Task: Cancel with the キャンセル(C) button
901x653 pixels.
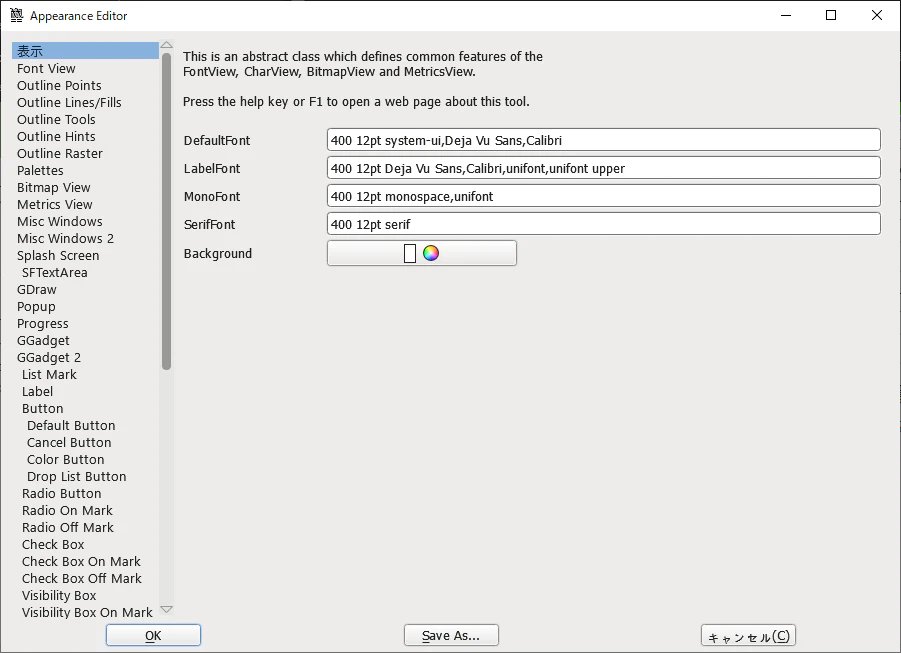Action: point(748,636)
